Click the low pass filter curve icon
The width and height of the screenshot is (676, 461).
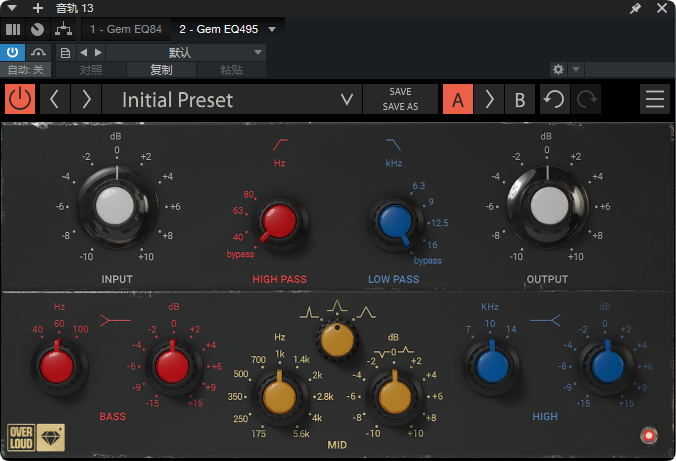394,144
